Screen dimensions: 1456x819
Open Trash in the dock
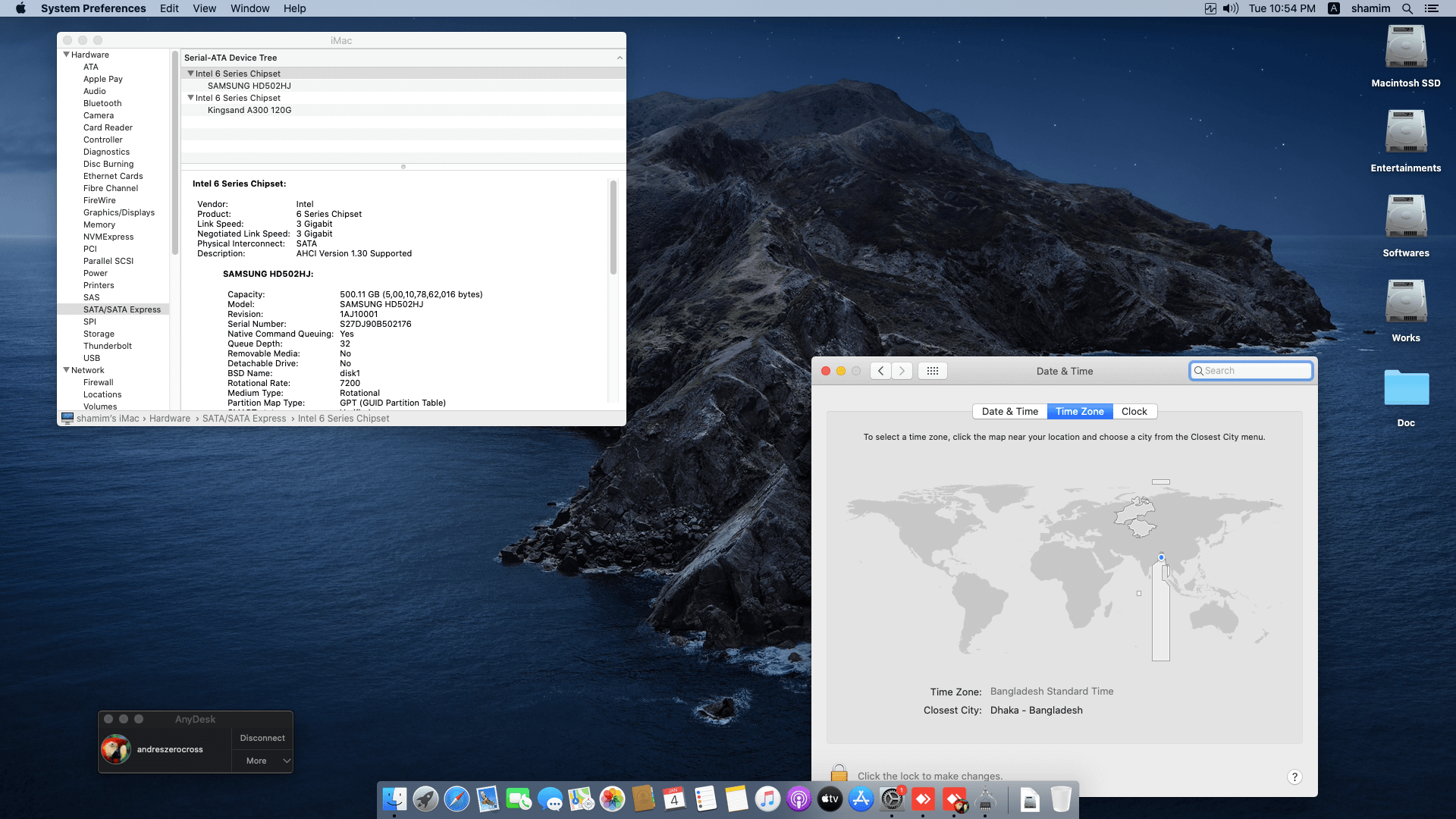(1061, 799)
